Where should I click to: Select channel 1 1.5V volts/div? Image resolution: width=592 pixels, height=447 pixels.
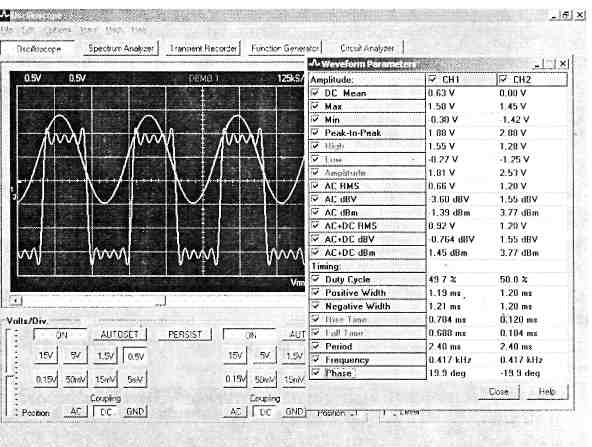click(x=105, y=356)
